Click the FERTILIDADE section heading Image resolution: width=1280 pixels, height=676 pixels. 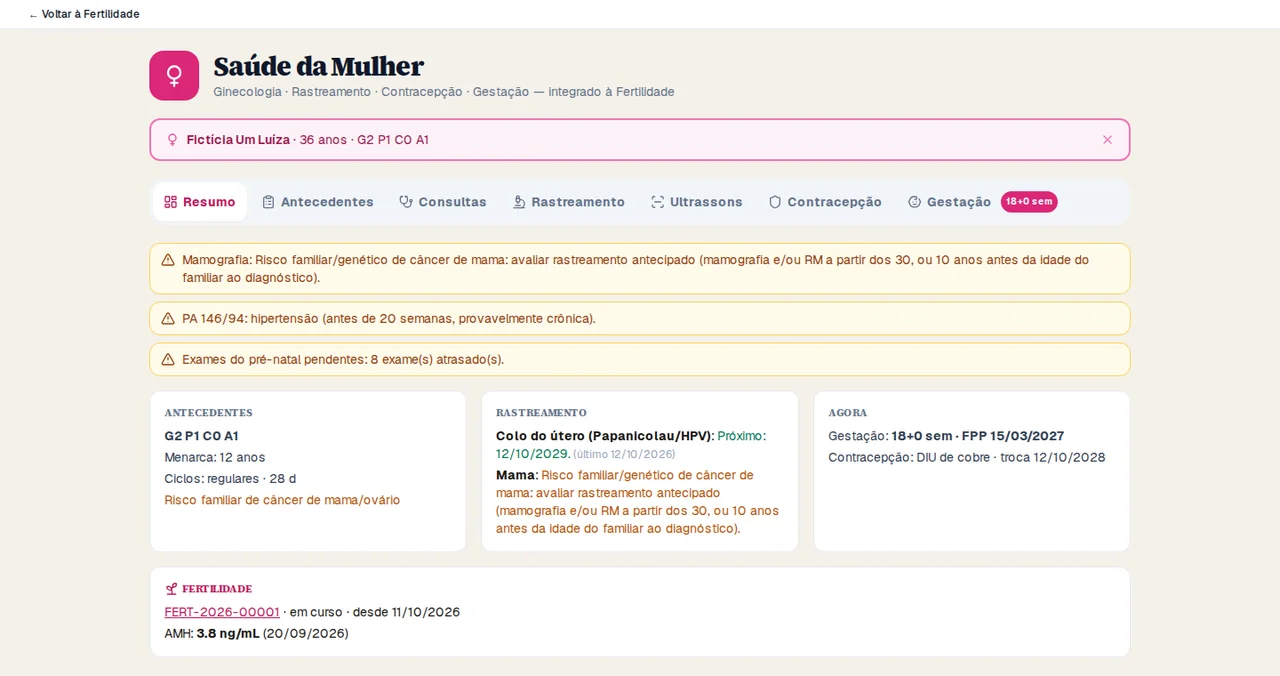[x=217, y=589]
